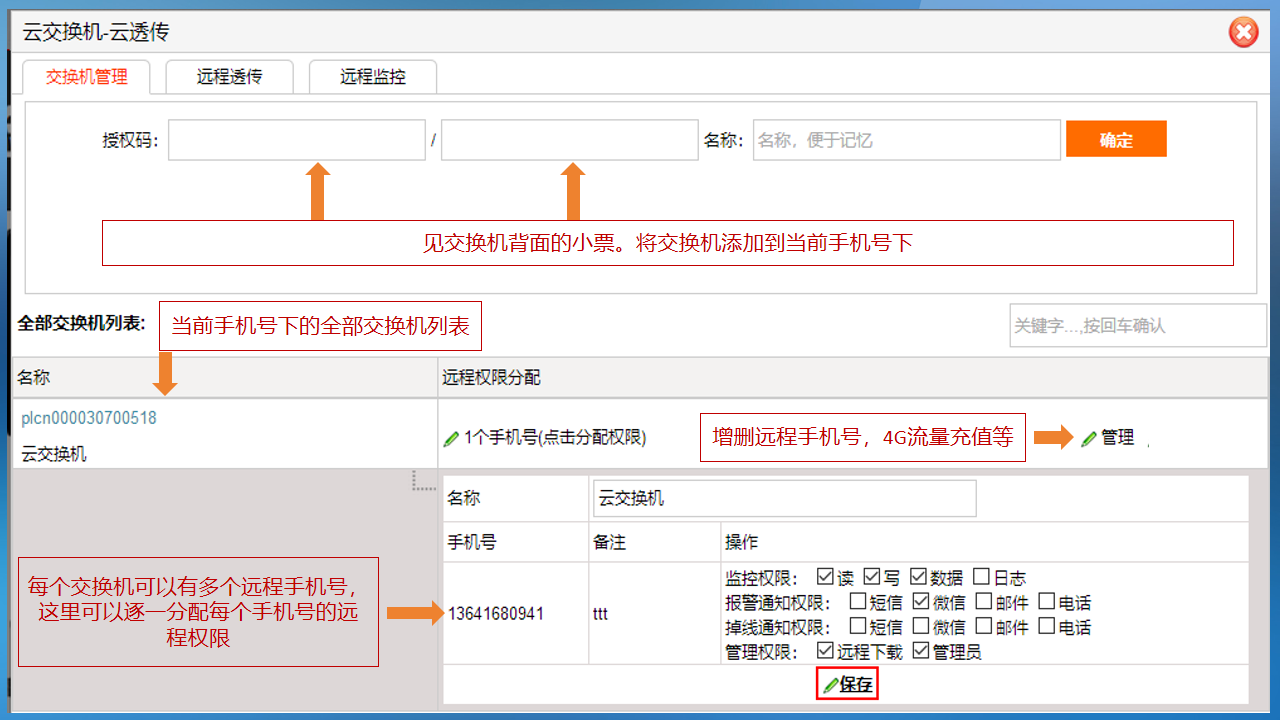Click the keyword search box
The height and width of the screenshot is (720, 1280).
(x=1138, y=326)
